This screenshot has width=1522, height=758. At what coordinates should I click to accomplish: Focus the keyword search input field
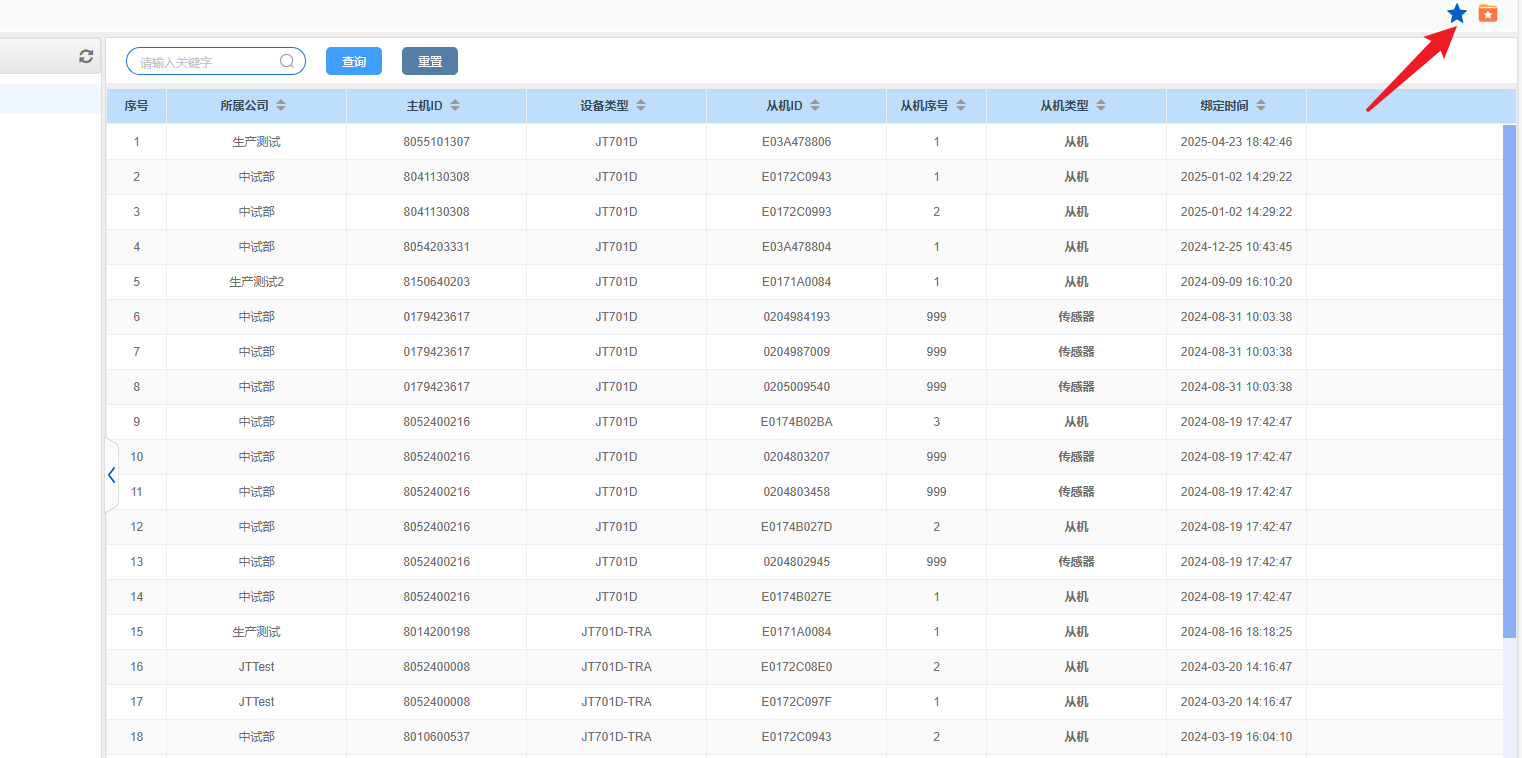[205, 62]
